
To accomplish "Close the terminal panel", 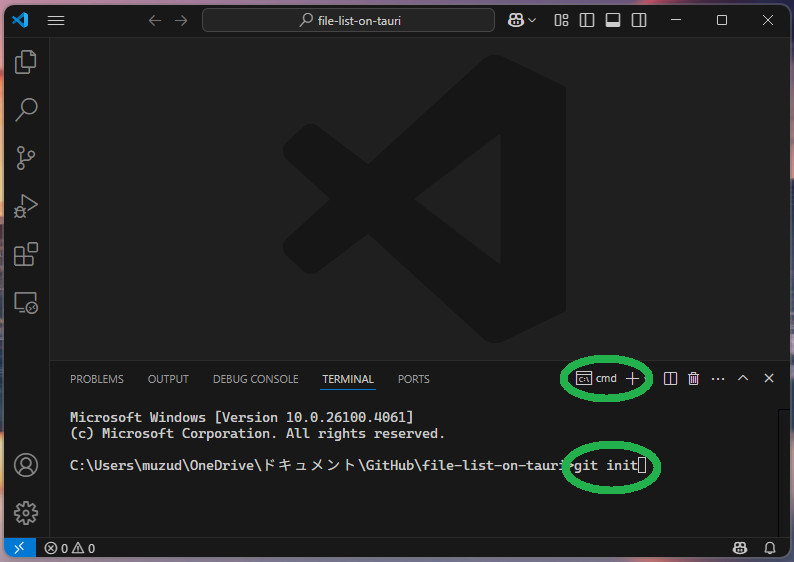I will click(x=769, y=378).
